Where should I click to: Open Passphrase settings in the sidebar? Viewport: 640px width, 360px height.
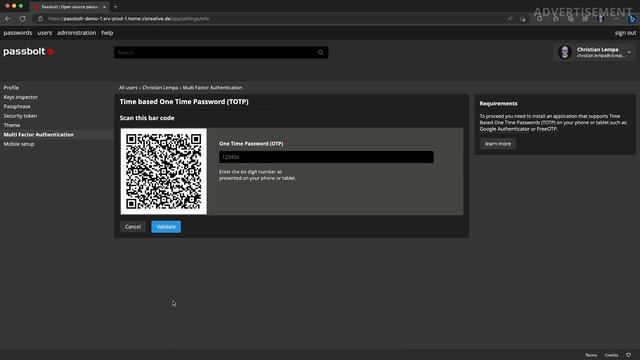click(17, 107)
